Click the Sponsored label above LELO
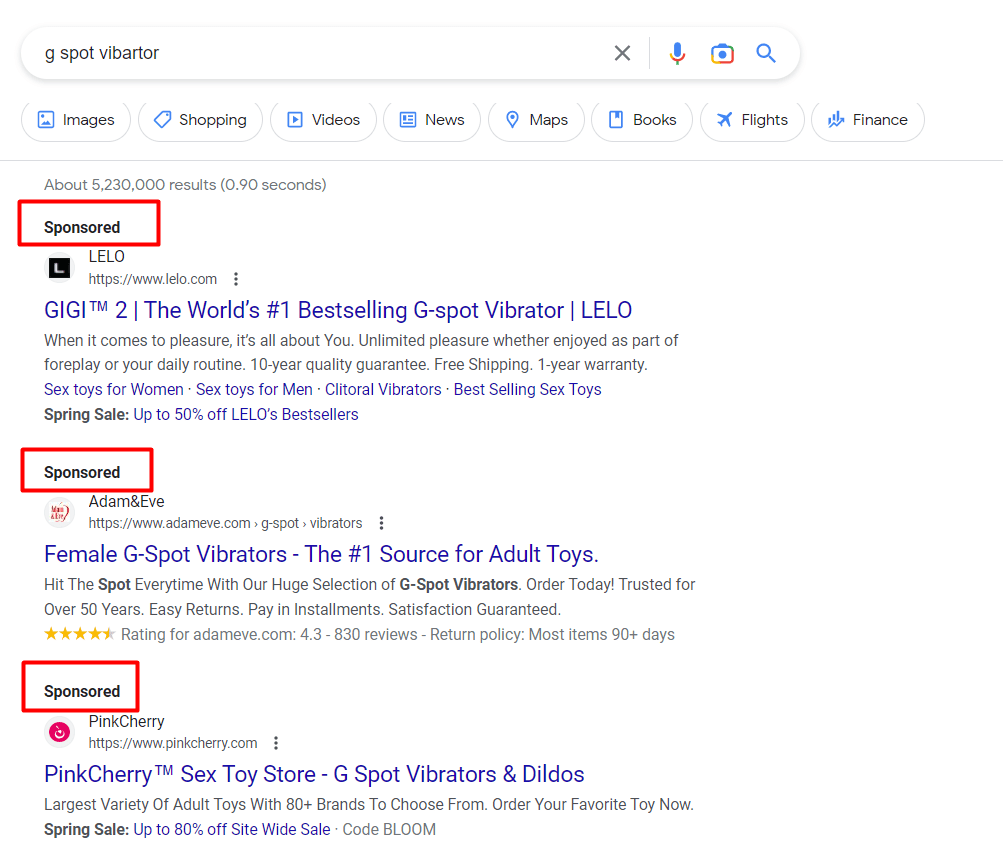1003x864 pixels. [82, 228]
